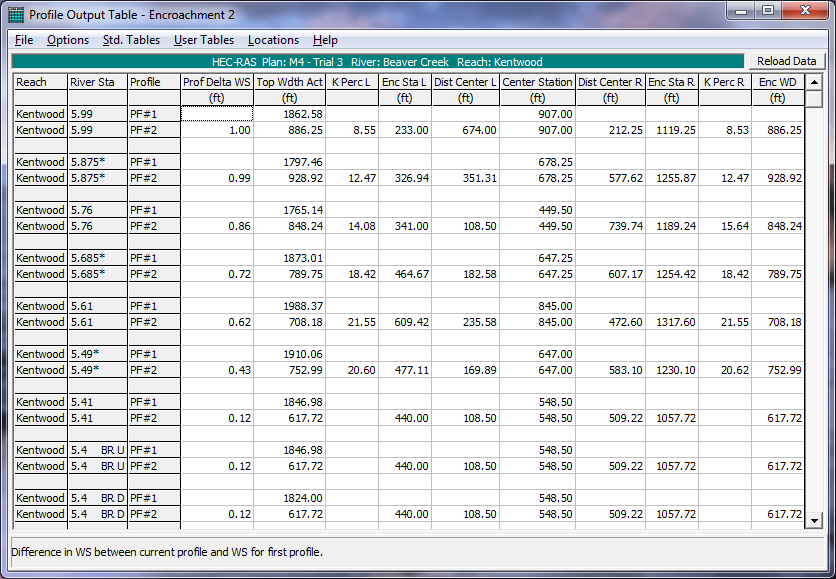Click the Top Wdth Act value 1862.58
The image size is (836, 579).
289,114
